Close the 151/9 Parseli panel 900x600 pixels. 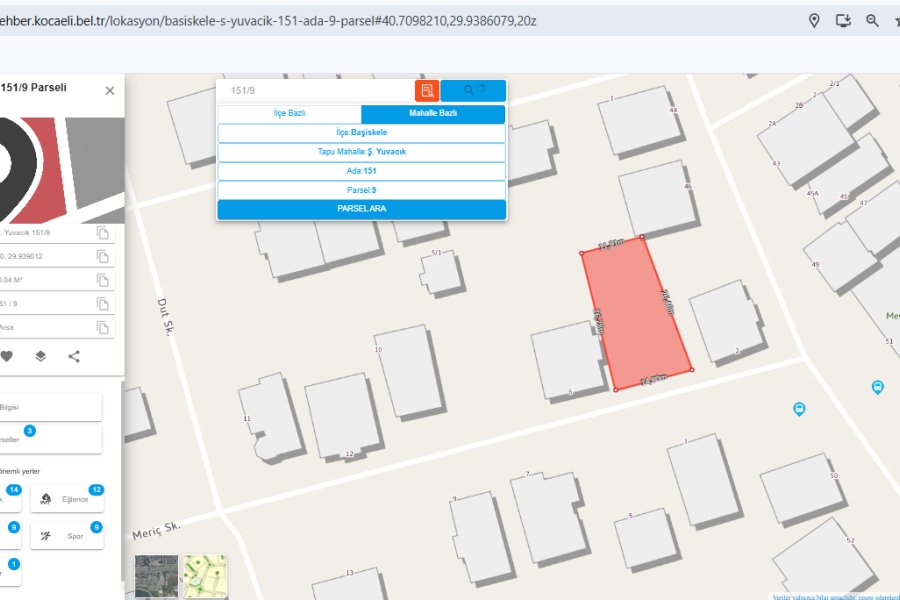click(x=110, y=90)
